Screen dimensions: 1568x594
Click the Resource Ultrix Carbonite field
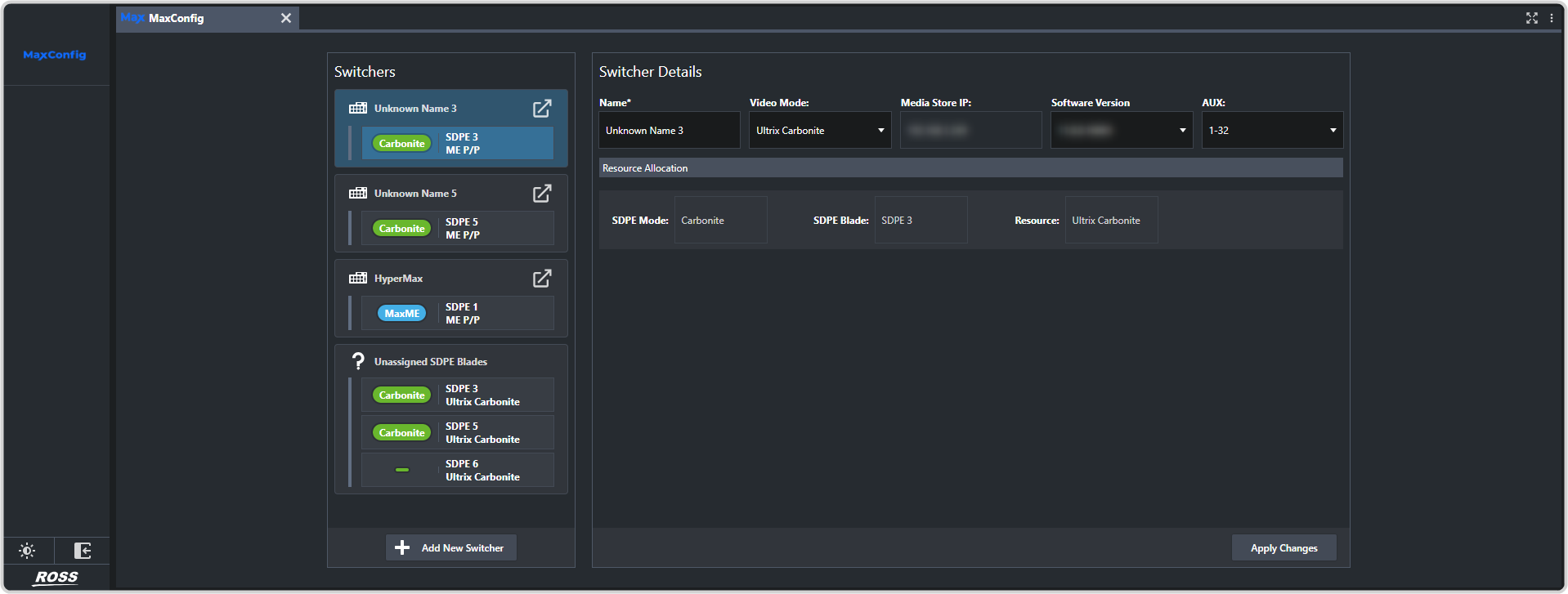1111,220
